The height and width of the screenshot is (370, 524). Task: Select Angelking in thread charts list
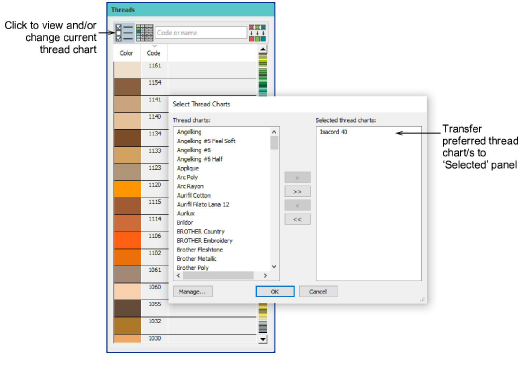click(x=189, y=132)
